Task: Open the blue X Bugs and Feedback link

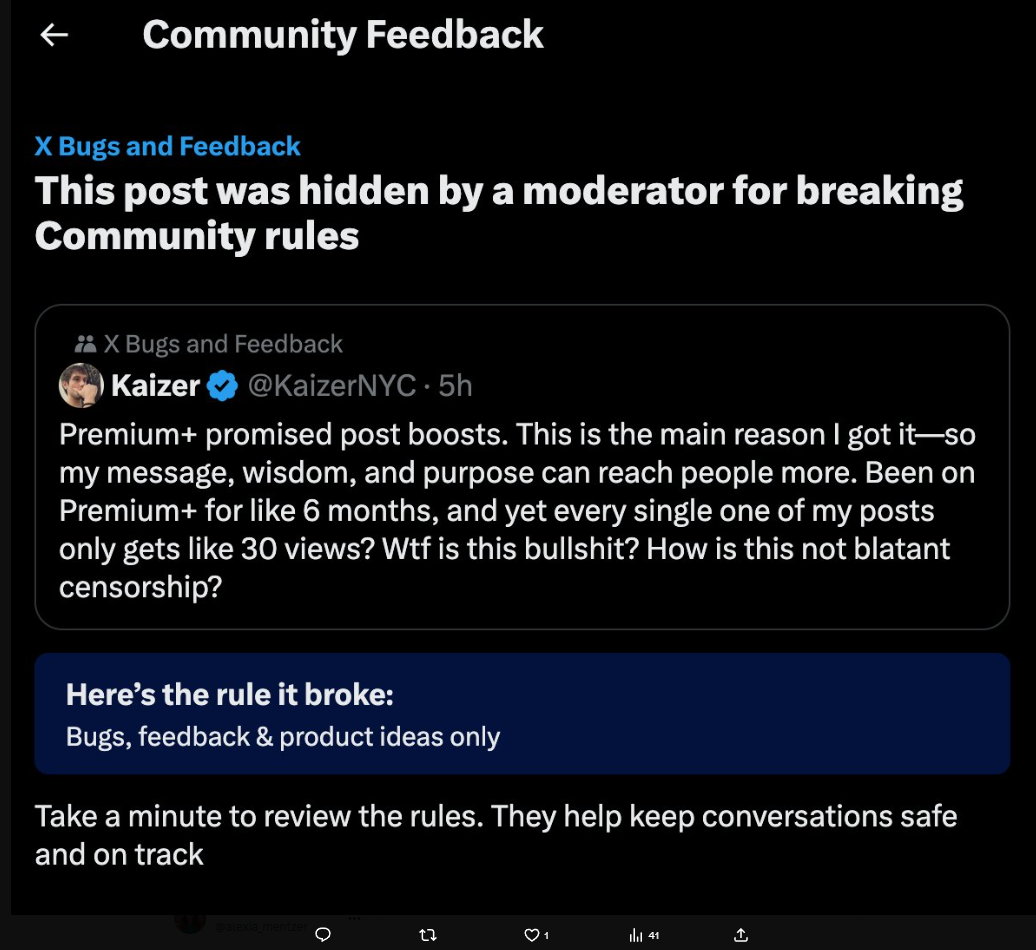Action: pyautogui.click(x=167, y=146)
